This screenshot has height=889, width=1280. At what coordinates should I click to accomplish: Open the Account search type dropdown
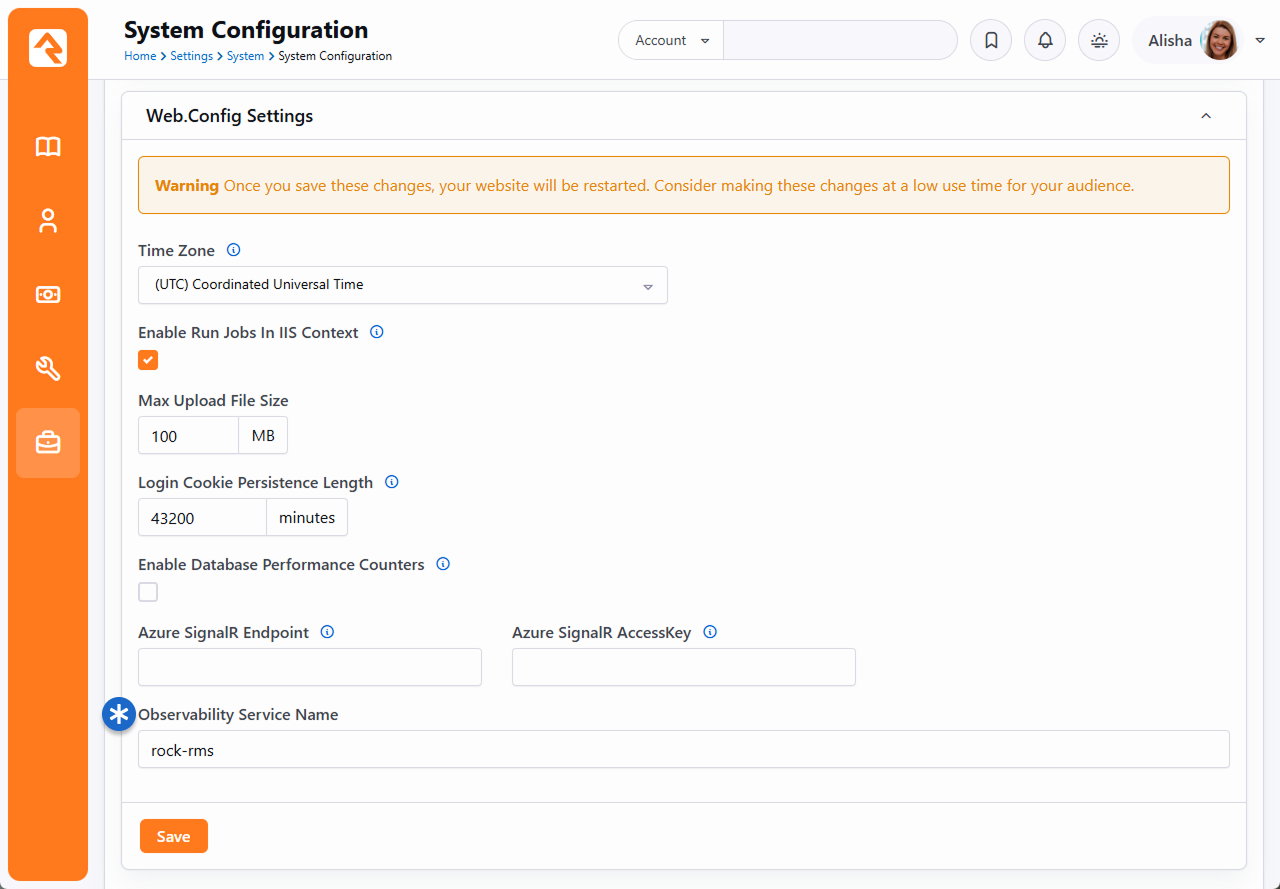pyautogui.click(x=671, y=41)
